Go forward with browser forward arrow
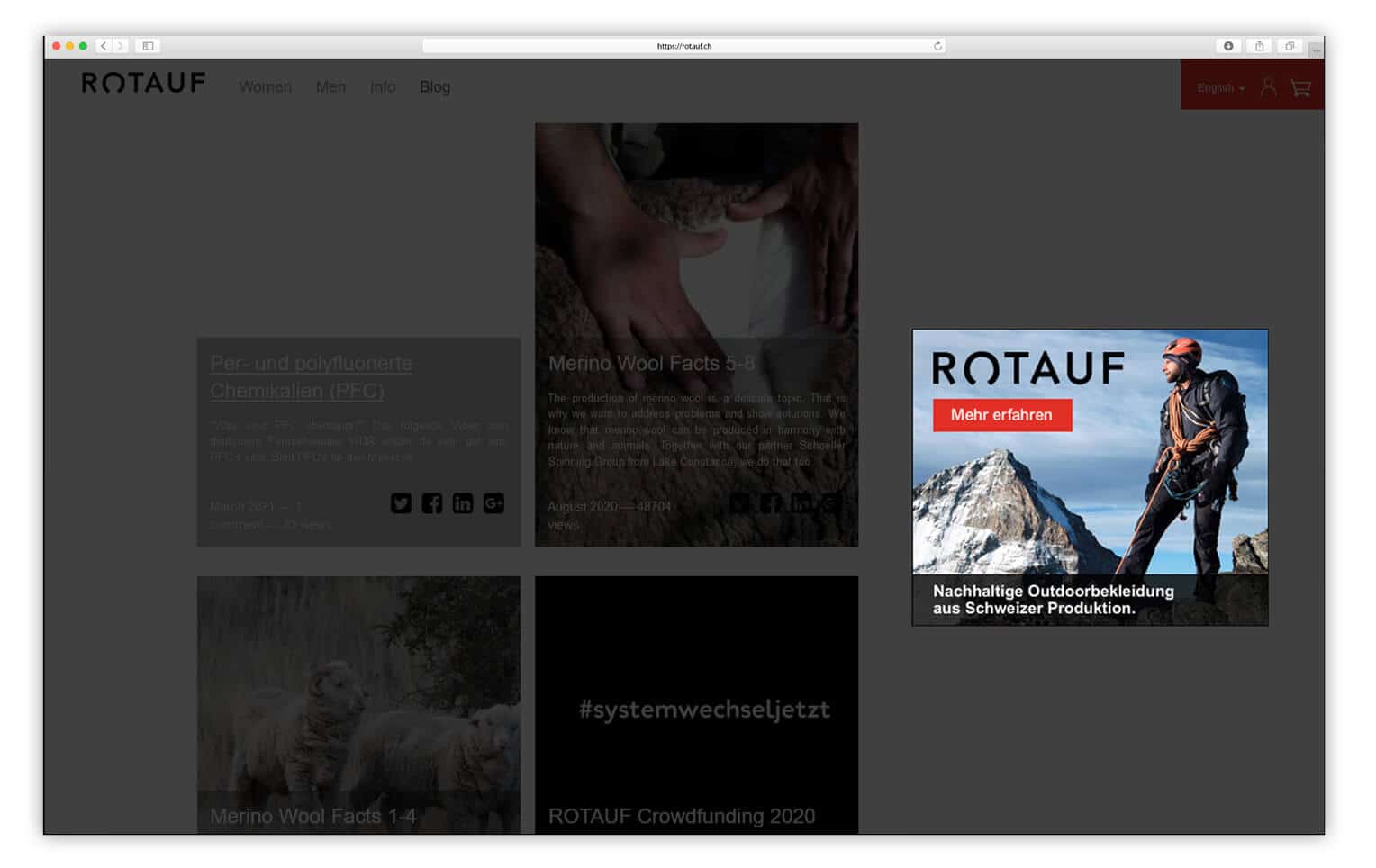Viewport: 1376px width, 868px height. pos(120,46)
